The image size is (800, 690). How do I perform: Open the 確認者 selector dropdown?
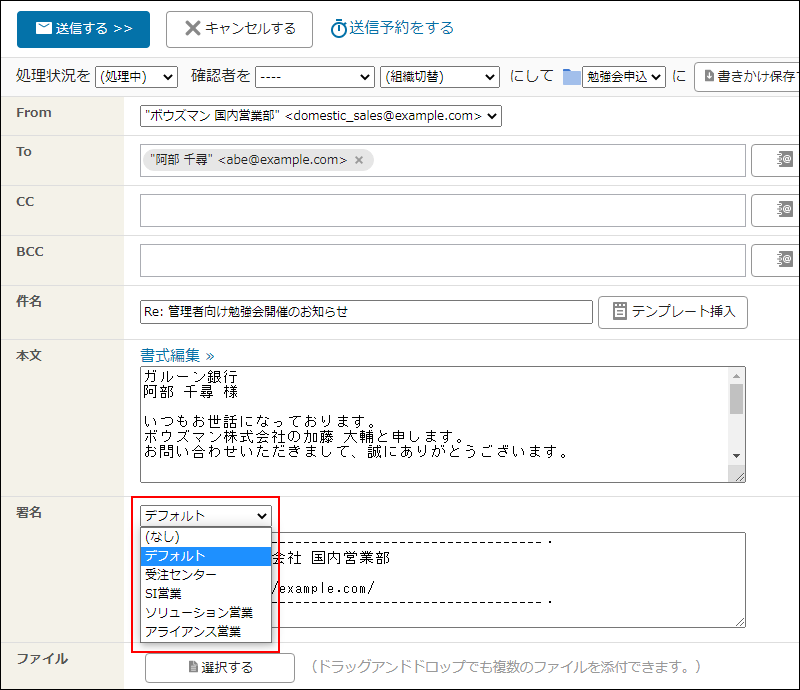(314, 75)
